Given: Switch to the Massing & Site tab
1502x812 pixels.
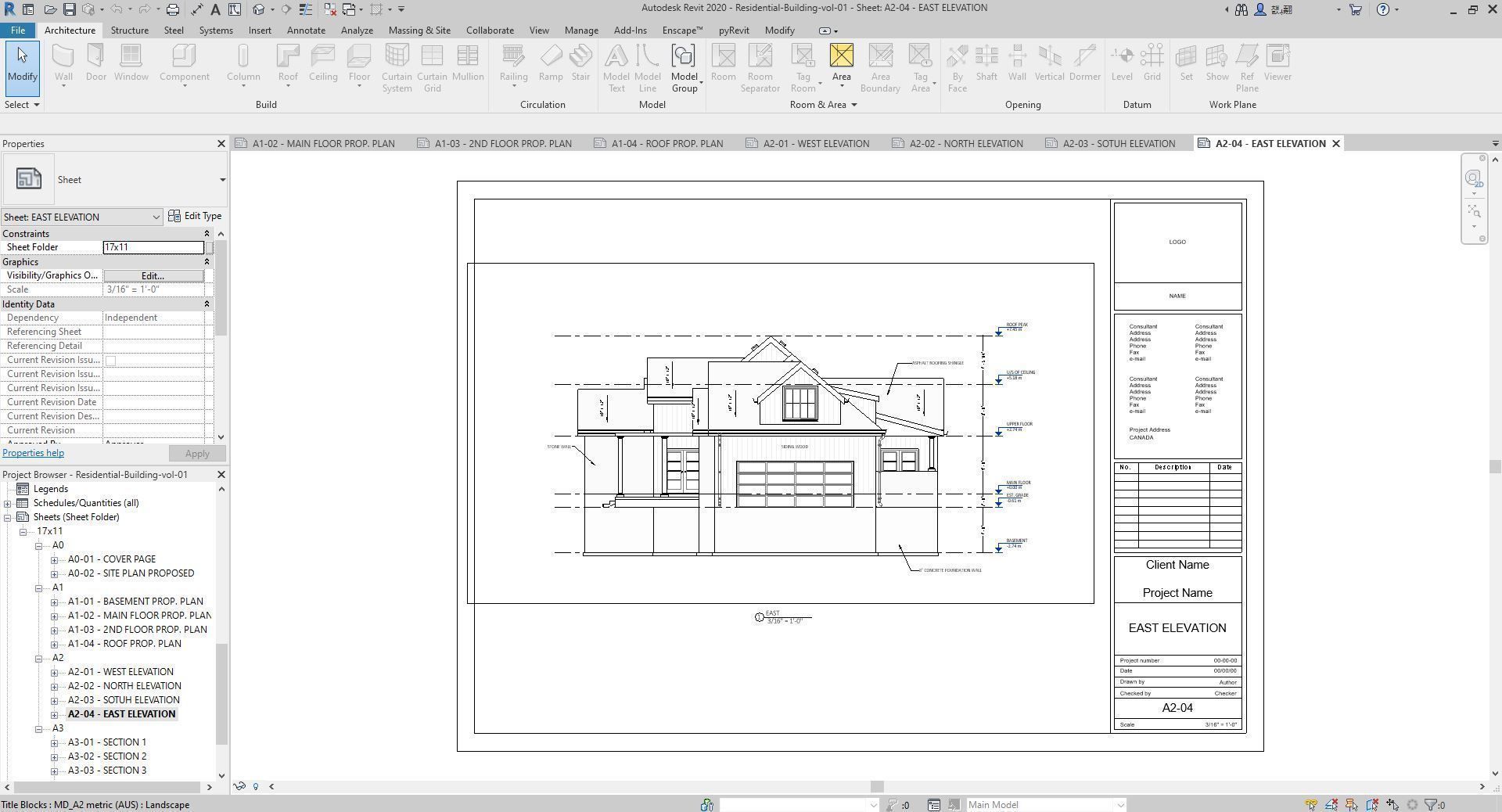Looking at the screenshot, I should [x=419, y=31].
